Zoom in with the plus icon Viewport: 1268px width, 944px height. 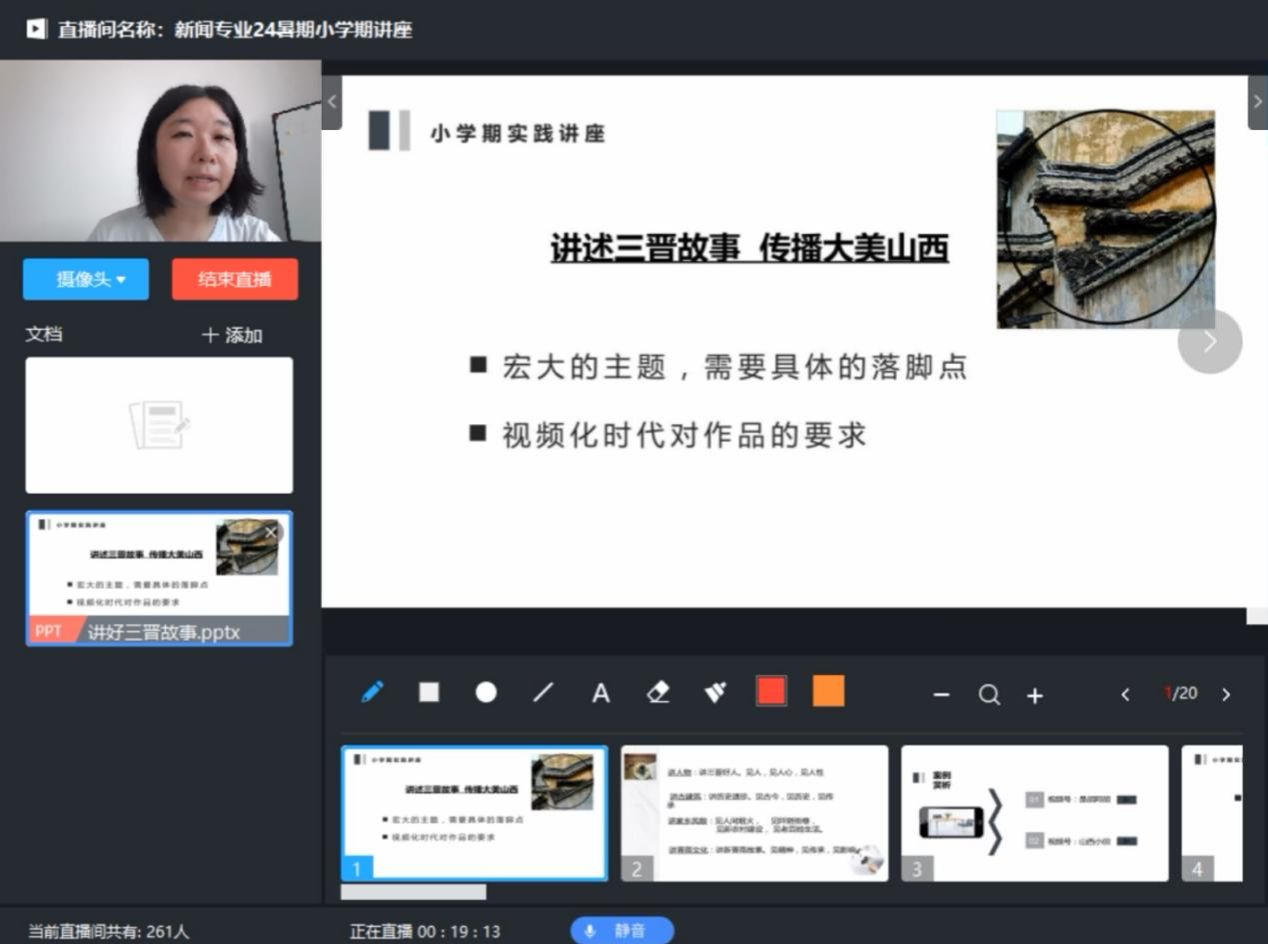pos(1035,695)
